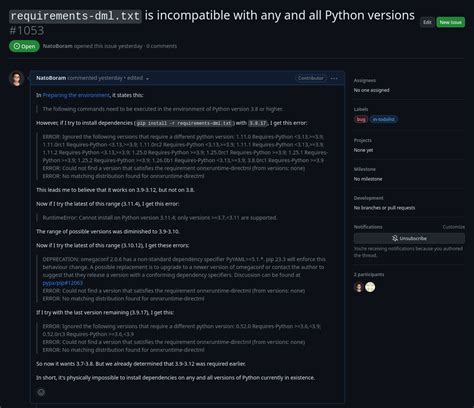Click the RuntimeError quoted line
This screenshot has width=474, height=408.
[x=160, y=218]
